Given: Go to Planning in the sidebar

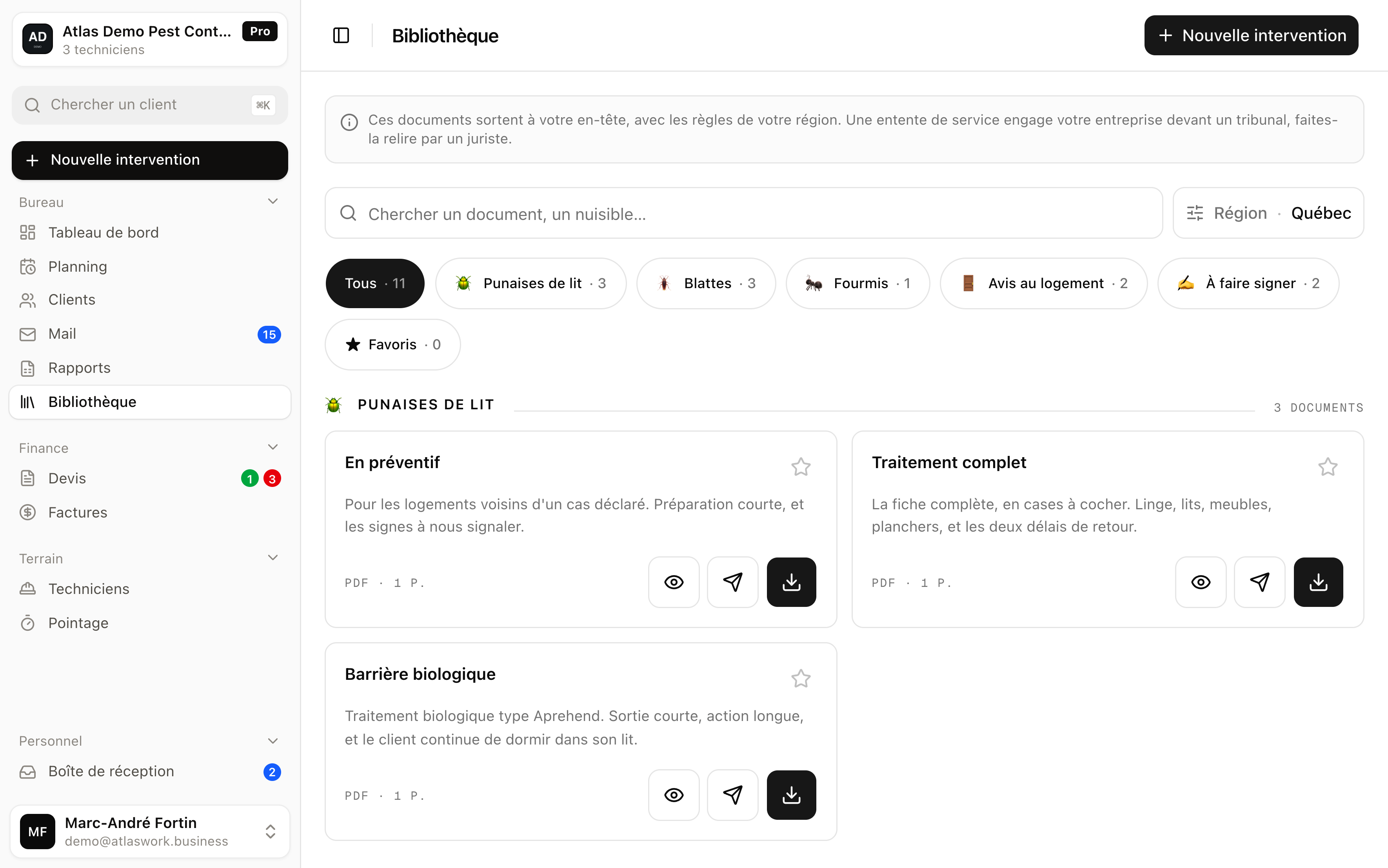Looking at the screenshot, I should click(150, 266).
